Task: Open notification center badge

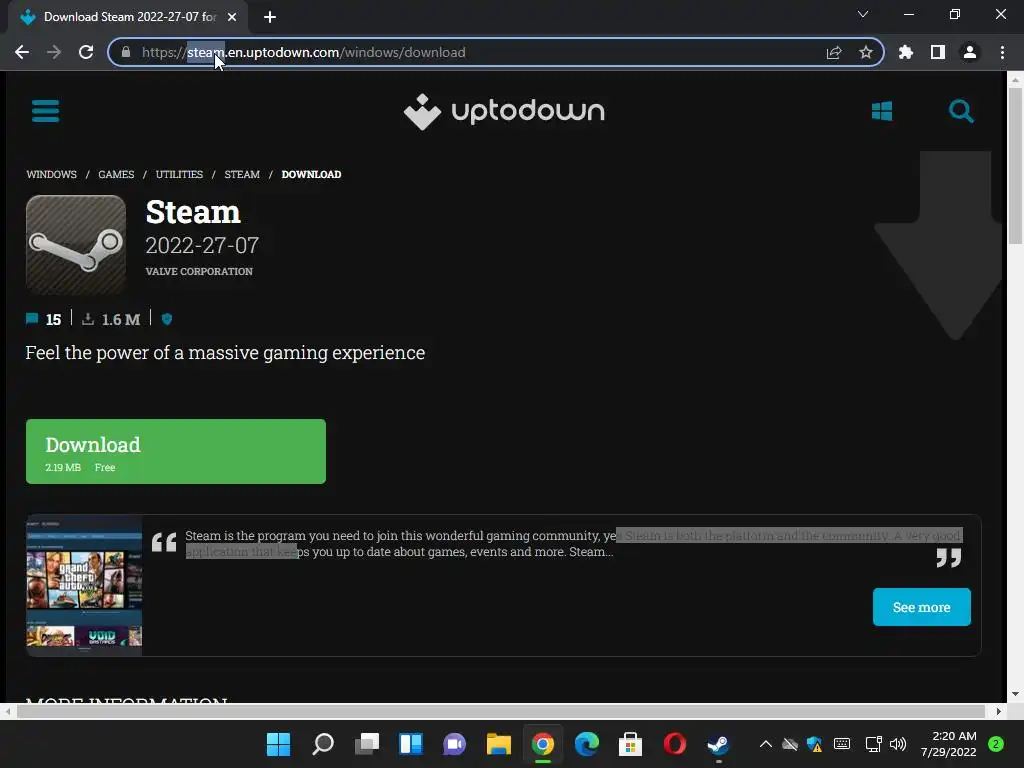Action: coord(996,744)
